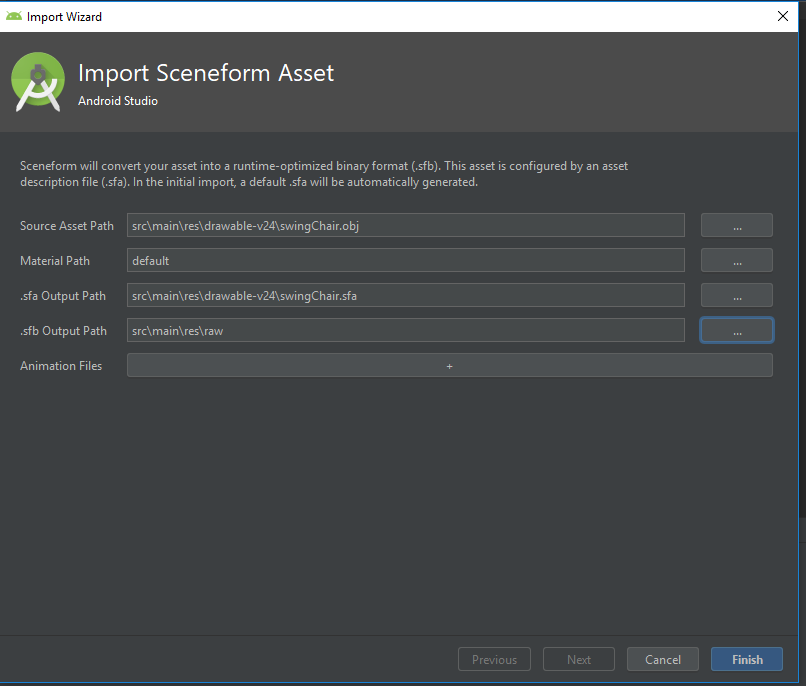Click the "Animation Files" label
The height and width of the screenshot is (686, 806).
(x=61, y=365)
